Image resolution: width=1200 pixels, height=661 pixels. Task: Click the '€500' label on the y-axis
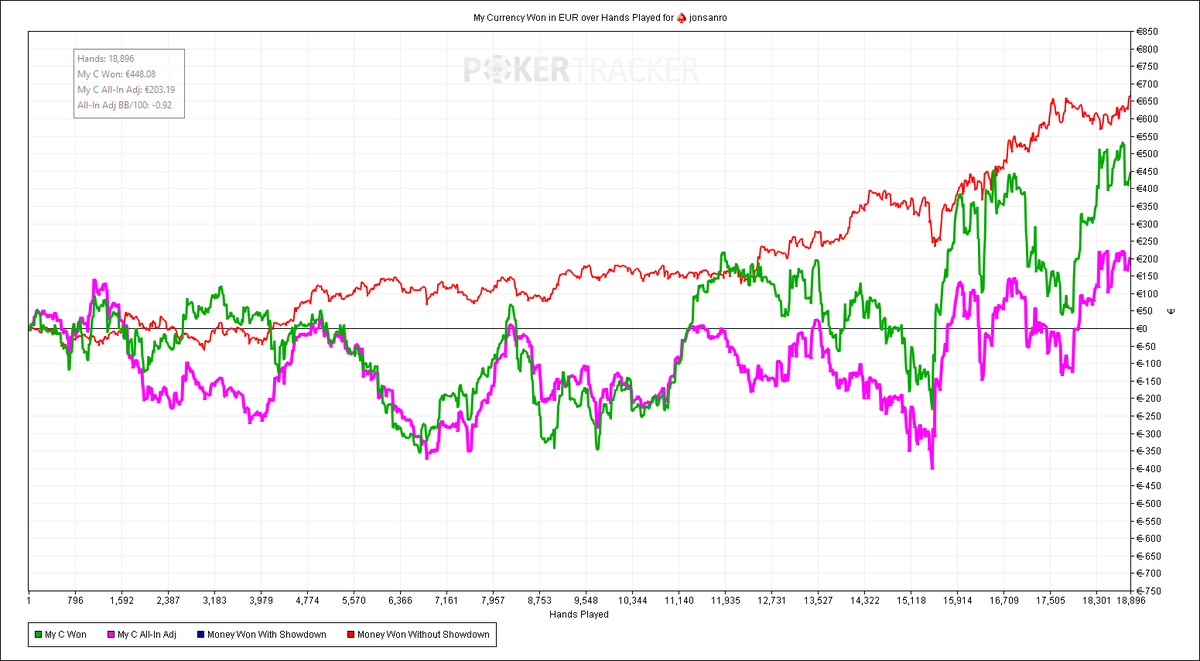coord(1148,154)
